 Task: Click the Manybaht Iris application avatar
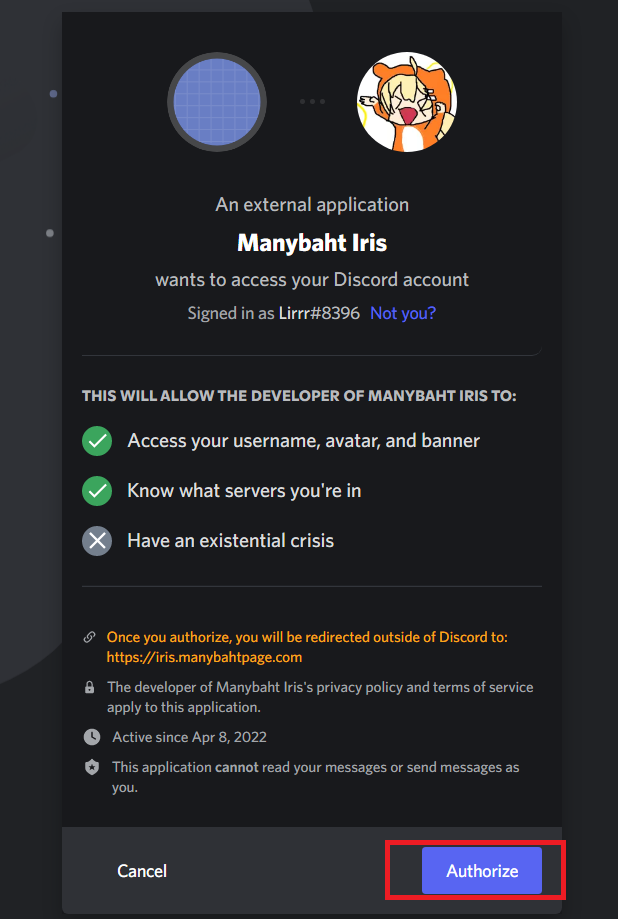click(217, 102)
